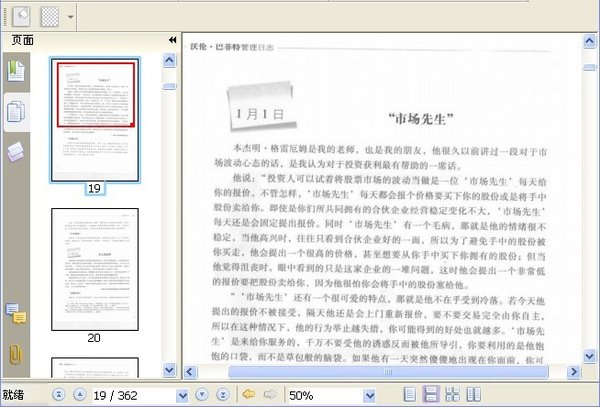
Task: Open the Bookmarks sidebar panel
Action: [16, 71]
